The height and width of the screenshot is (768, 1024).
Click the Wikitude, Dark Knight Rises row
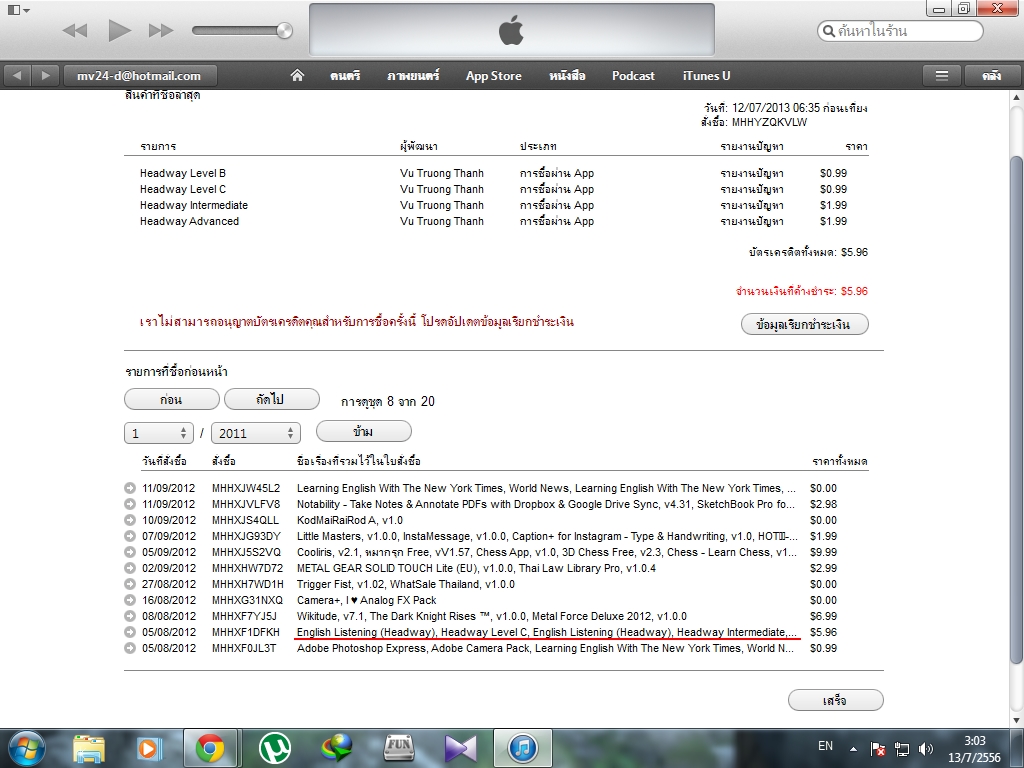(492, 616)
